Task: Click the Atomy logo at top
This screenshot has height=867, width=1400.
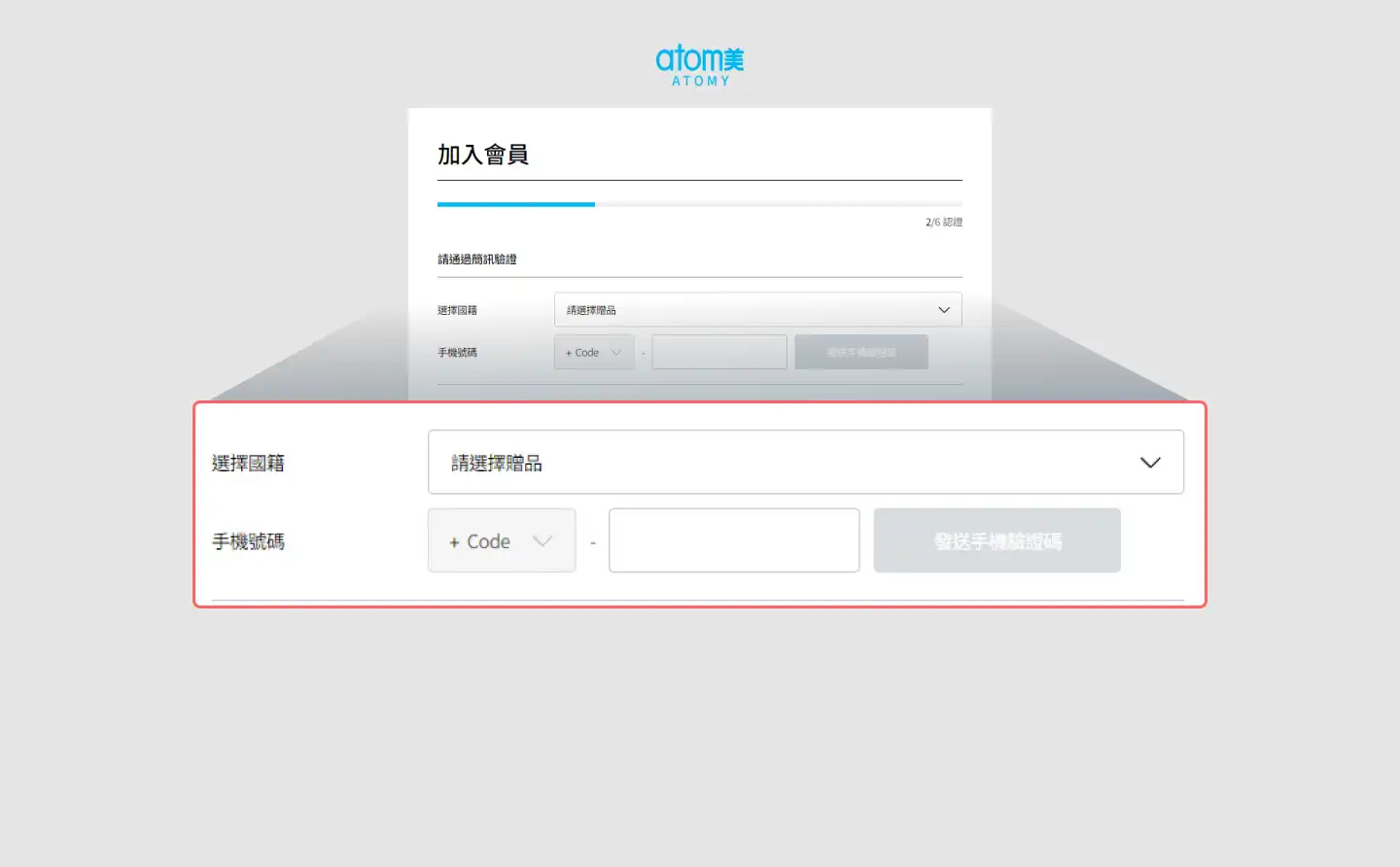Action: click(699, 65)
